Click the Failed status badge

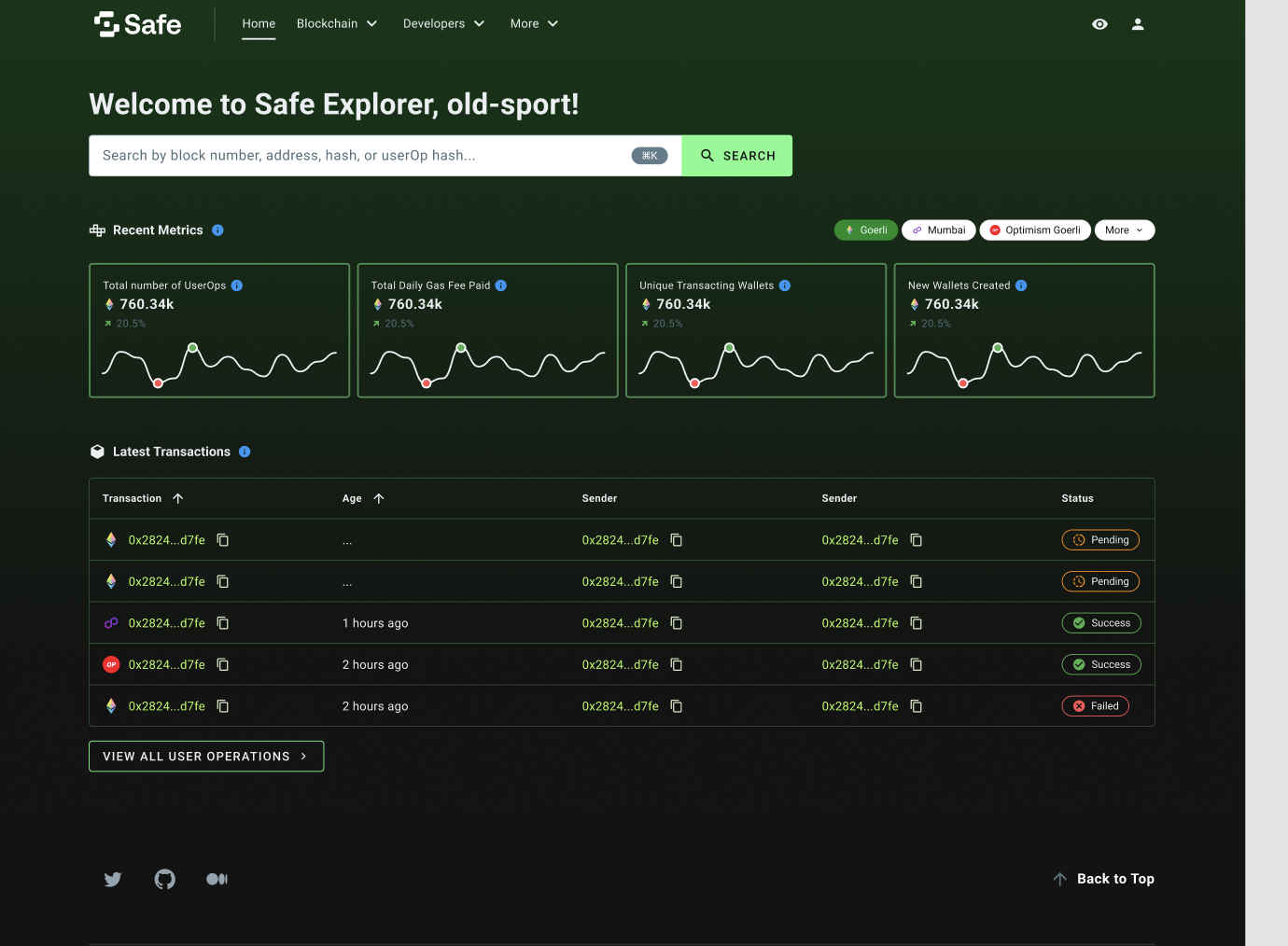[1096, 706]
